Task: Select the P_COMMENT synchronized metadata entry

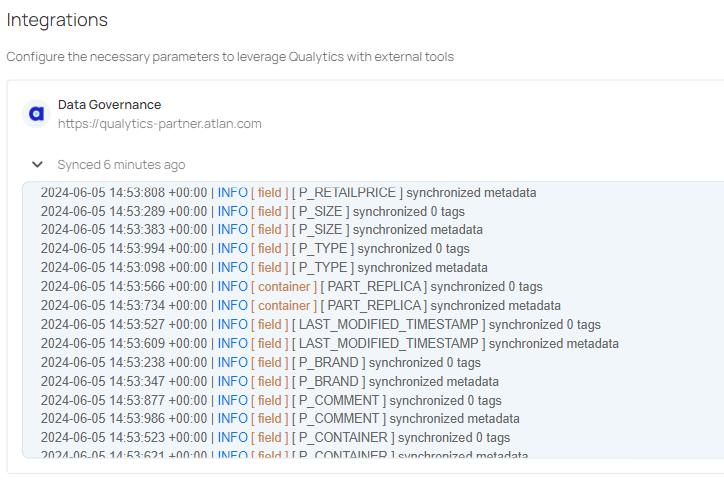Action: coord(280,419)
